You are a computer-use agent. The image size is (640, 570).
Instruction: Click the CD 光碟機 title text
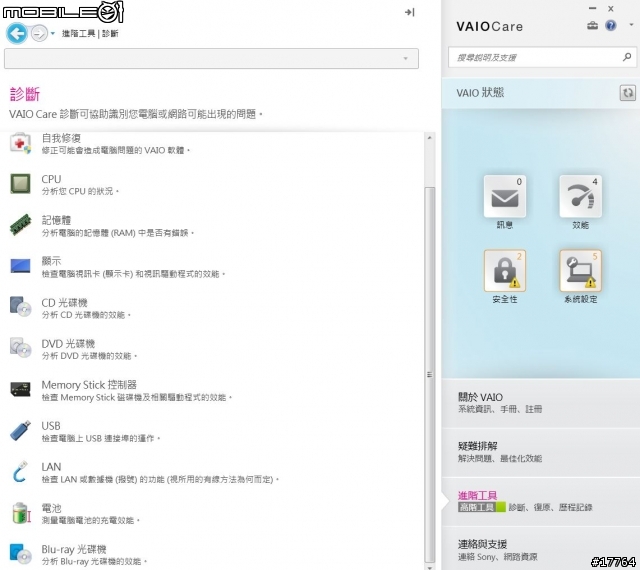pos(64,303)
